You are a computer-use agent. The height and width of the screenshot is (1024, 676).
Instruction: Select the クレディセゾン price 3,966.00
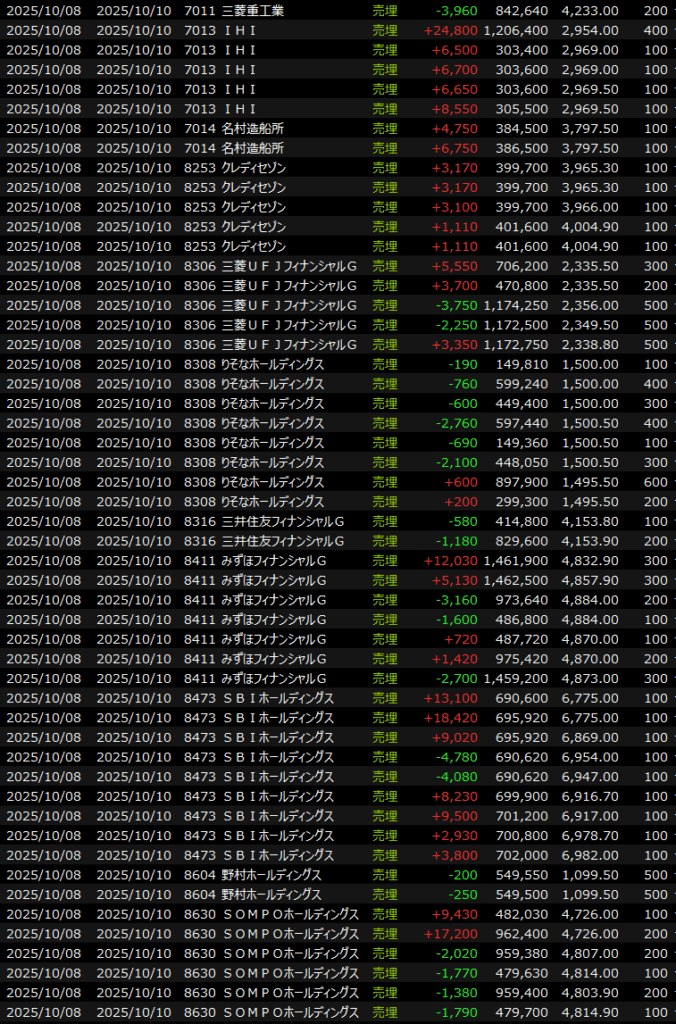(x=589, y=207)
